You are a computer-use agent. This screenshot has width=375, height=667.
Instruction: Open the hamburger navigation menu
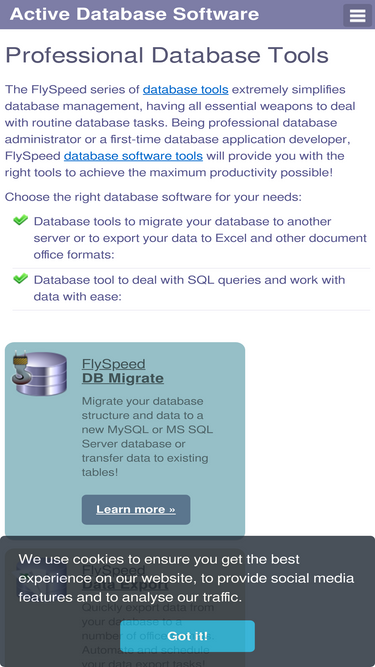(x=357, y=15)
